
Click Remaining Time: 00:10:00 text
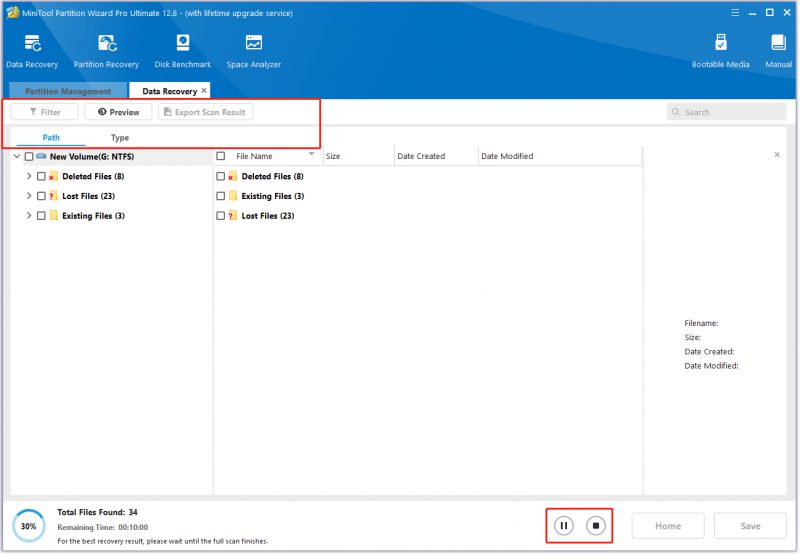pyautogui.click(x=103, y=527)
